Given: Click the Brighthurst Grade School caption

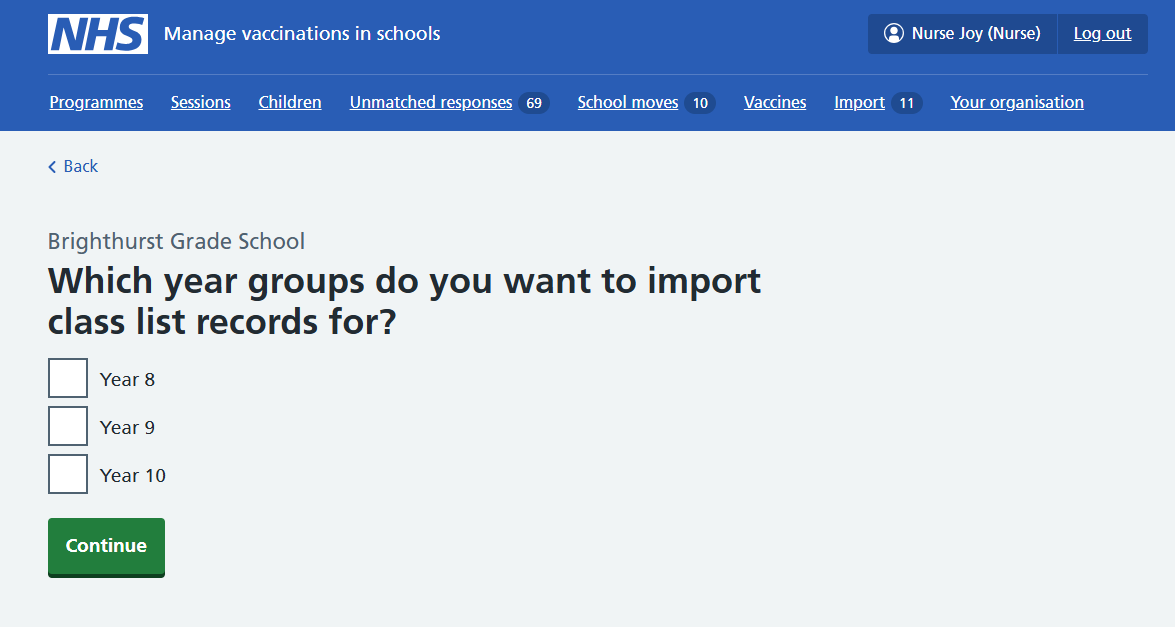Looking at the screenshot, I should [x=176, y=241].
